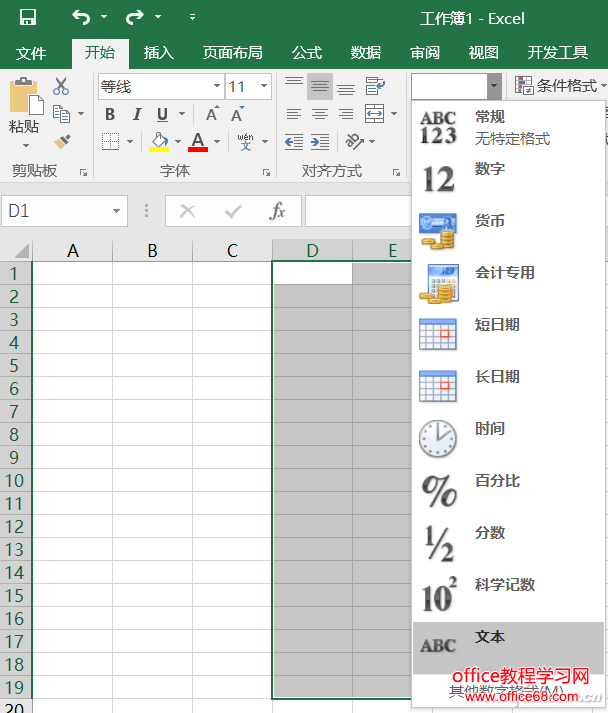Image resolution: width=608 pixels, height=713 pixels.
Task: Switch to the 公式 tab
Action: click(307, 53)
